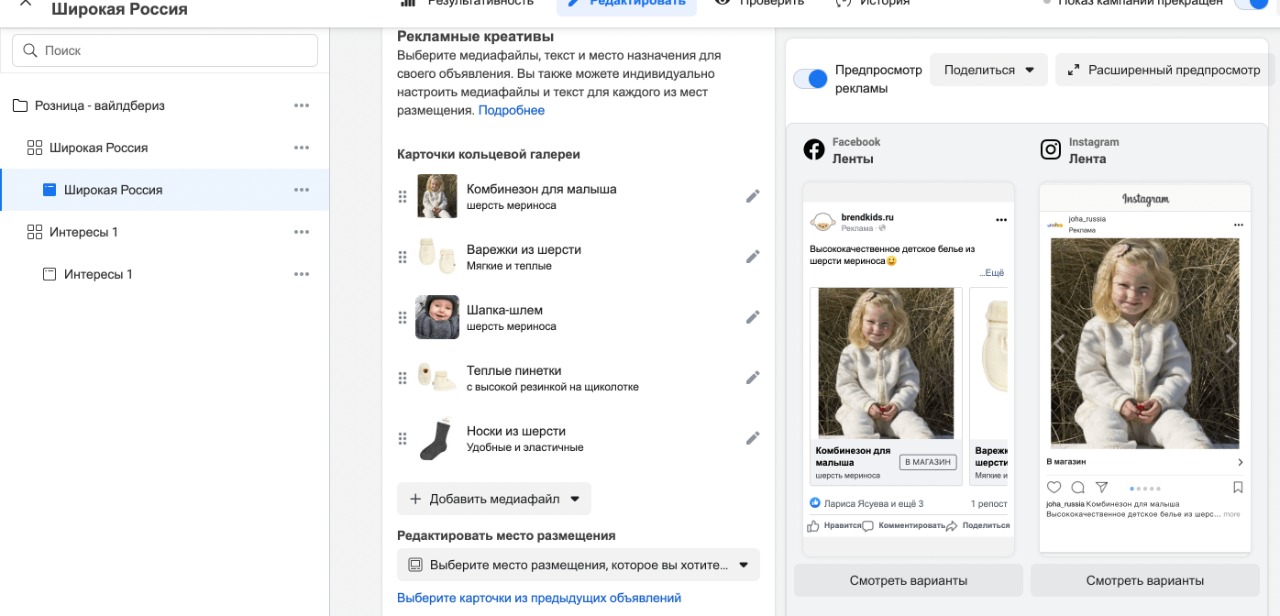Click the previous arrow on Instagram preview image
1280x616 pixels.
pos(1060,343)
